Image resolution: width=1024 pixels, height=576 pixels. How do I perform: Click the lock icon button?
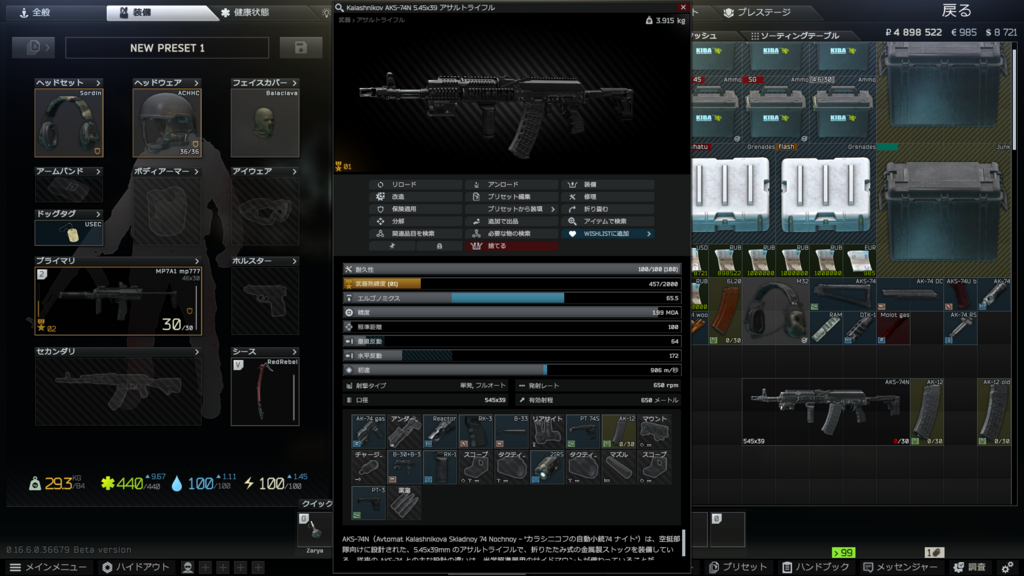439,246
